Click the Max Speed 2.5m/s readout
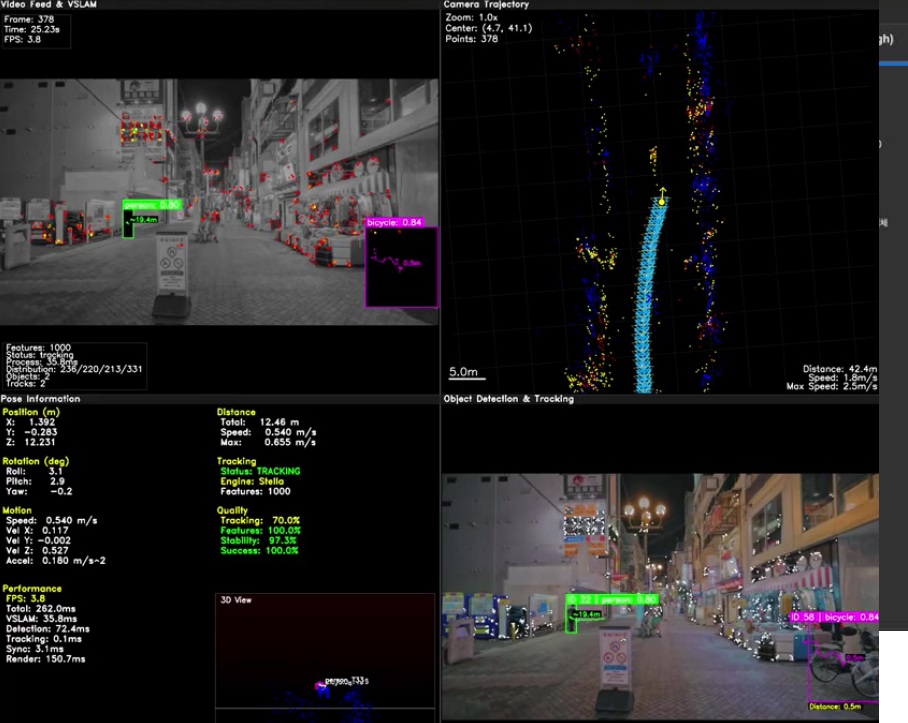Image resolution: width=908 pixels, height=723 pixels. tap(831, 386)
